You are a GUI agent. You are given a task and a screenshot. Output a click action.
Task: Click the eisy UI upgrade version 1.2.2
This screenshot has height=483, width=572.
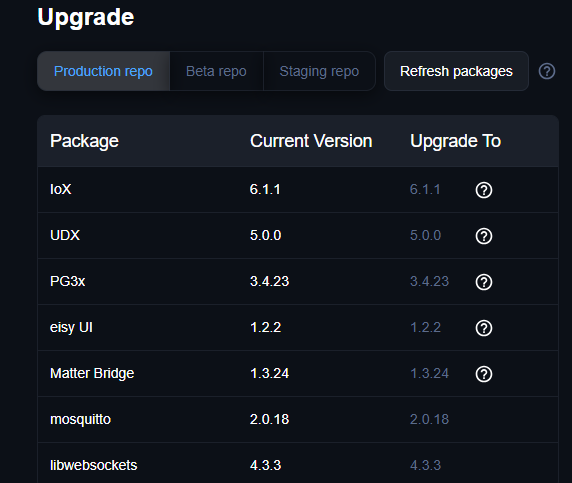pyautogui.click(x=425, y=328)
